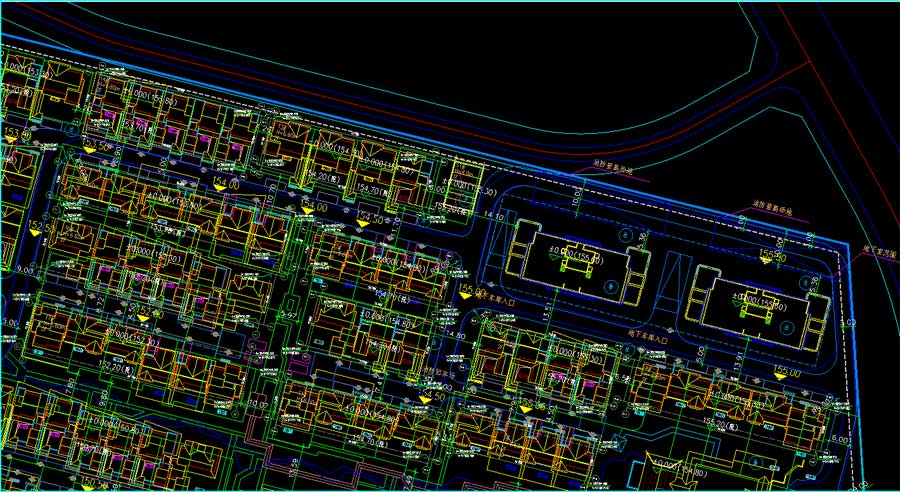This screenshot has width=900, height=492.
Task: Click the rotated 15.59 dimension text
Action: click(x=294, y=470)
